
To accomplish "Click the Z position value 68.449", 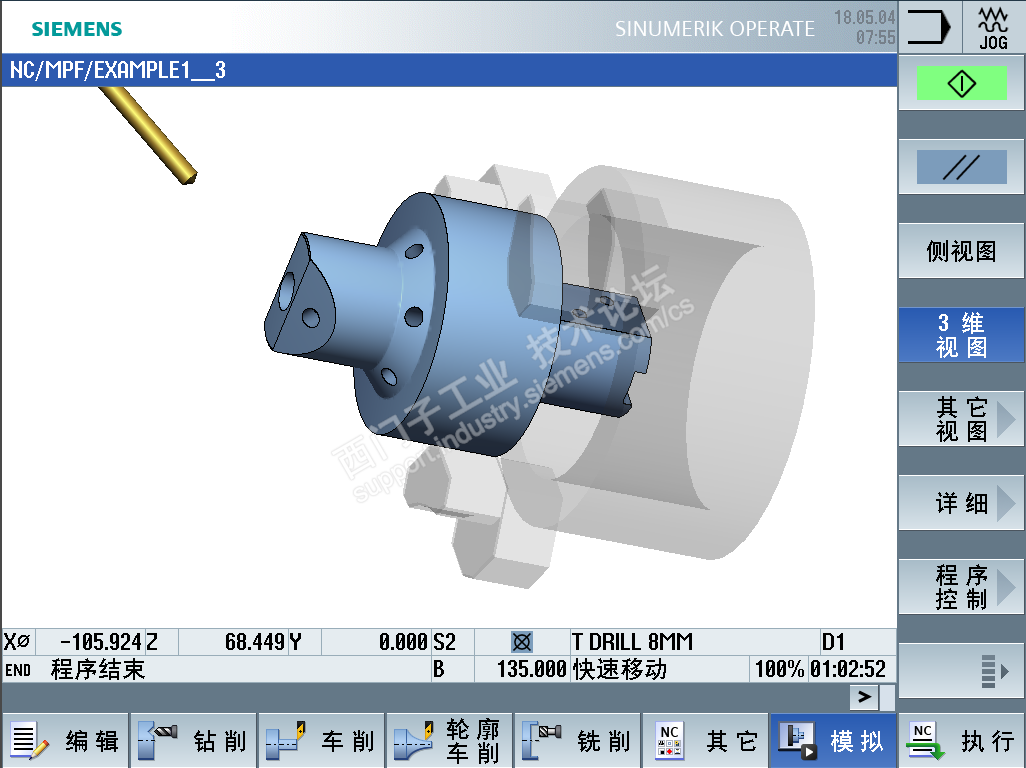I will [255, 642].
